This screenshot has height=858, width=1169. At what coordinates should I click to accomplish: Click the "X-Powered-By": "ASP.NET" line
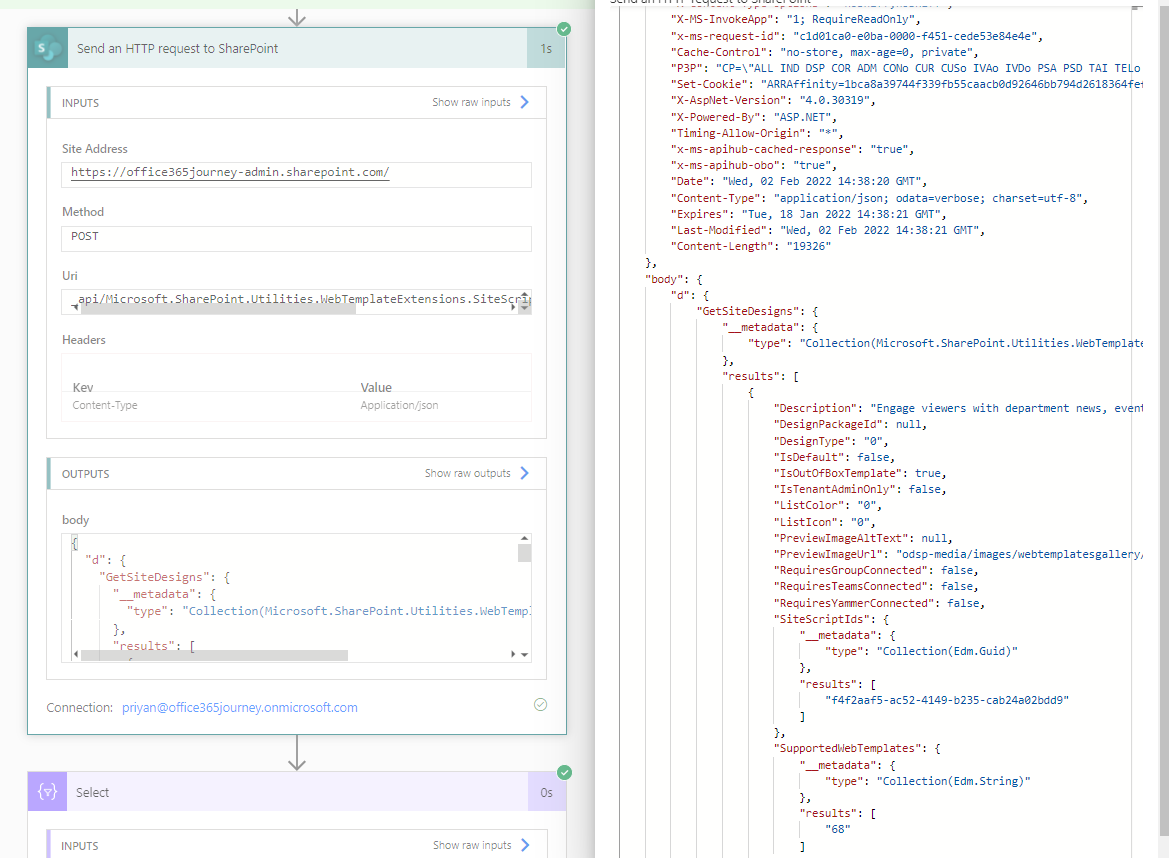pyautogui.click(x=754, y=117)
